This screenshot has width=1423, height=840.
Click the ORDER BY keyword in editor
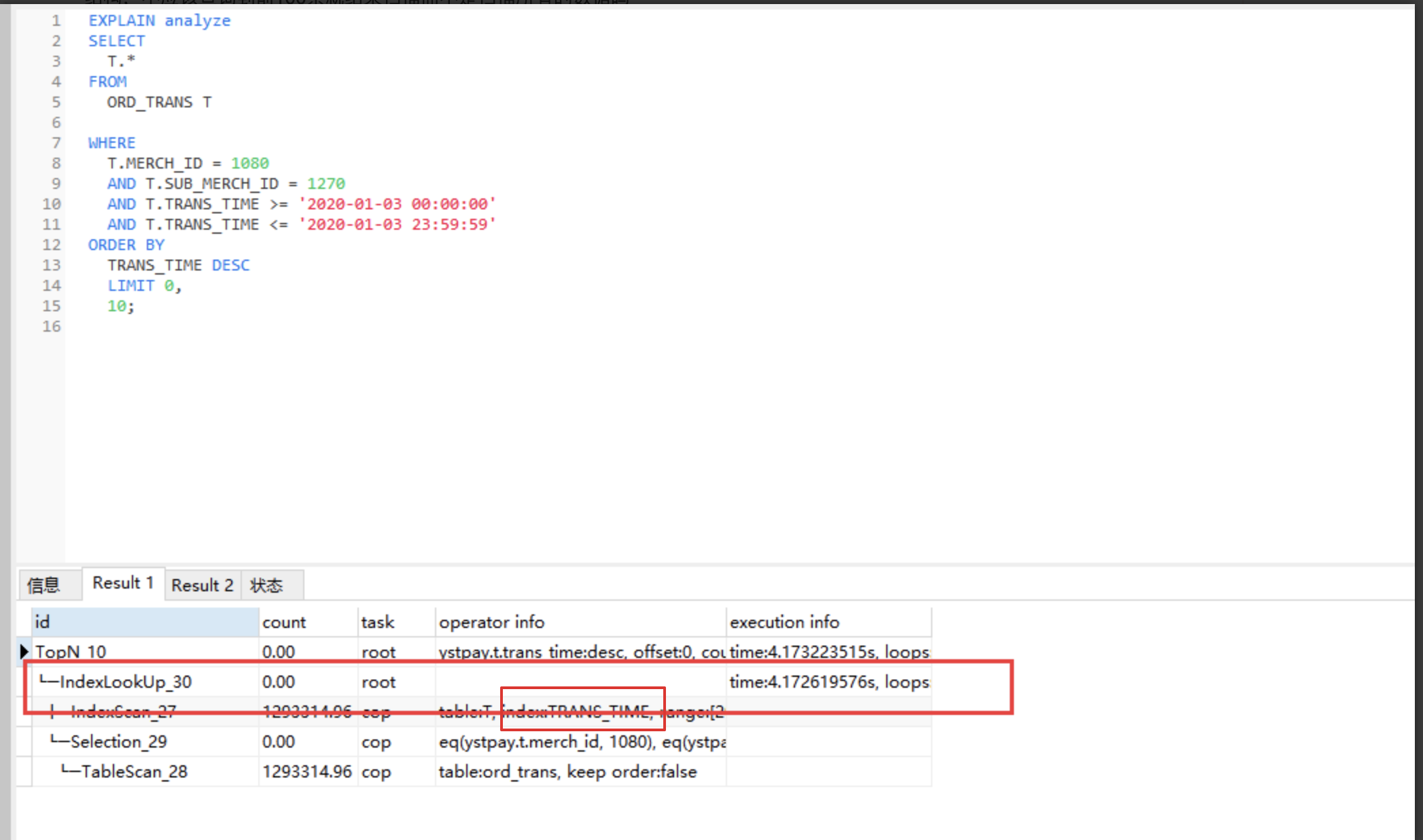(126, 245)
